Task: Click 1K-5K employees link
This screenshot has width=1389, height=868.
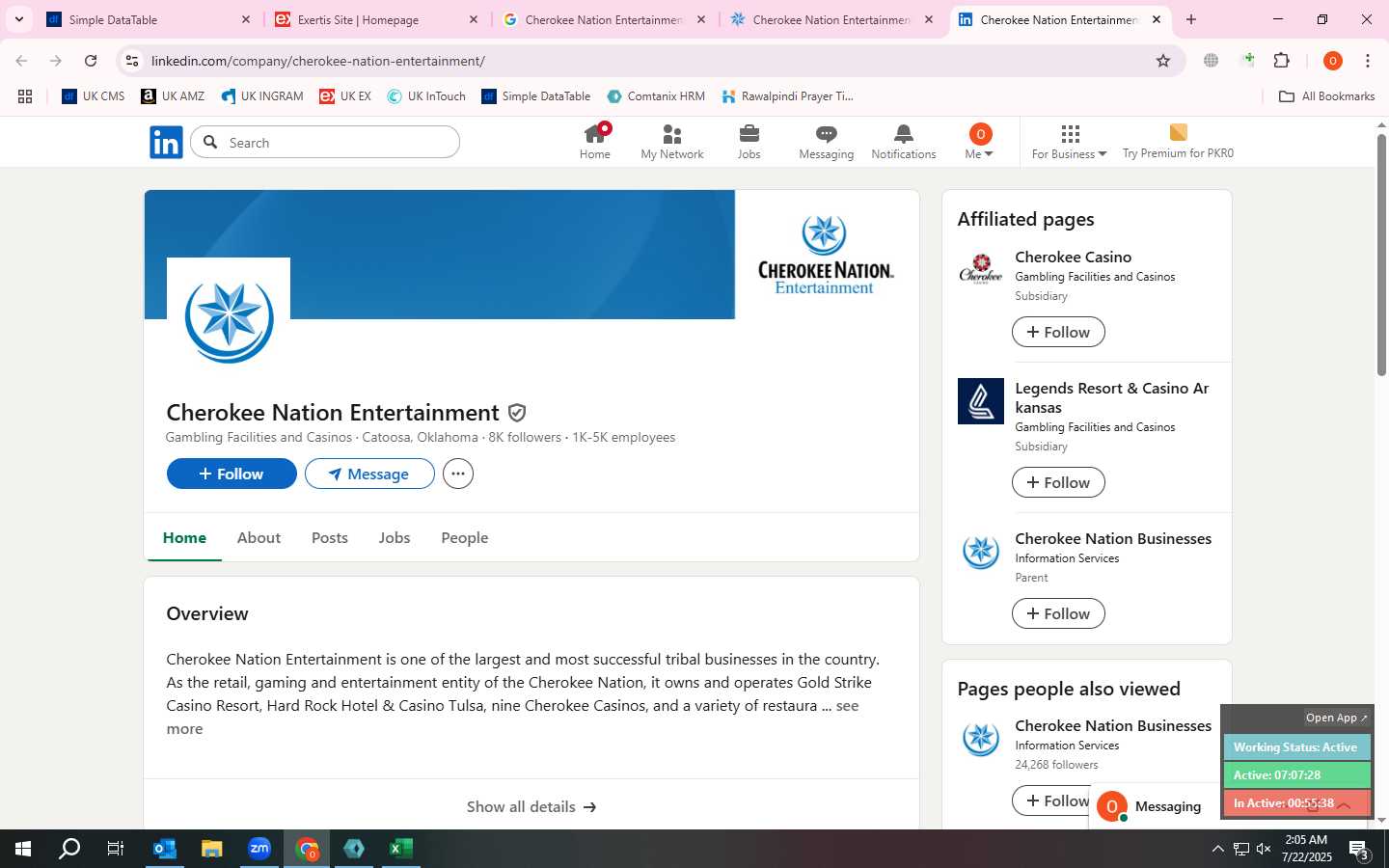Action: pyautogui.click(x=623, y=437)
